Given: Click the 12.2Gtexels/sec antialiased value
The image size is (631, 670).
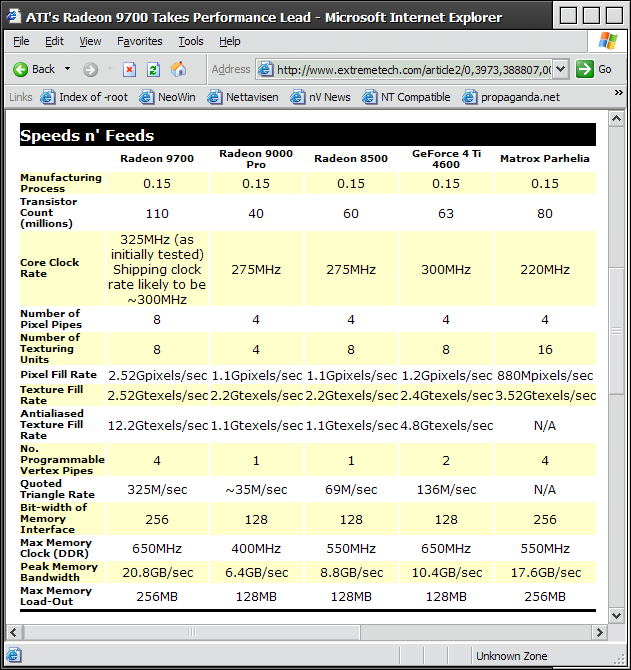Looking at the screenshot, I should tap(158, 426).
